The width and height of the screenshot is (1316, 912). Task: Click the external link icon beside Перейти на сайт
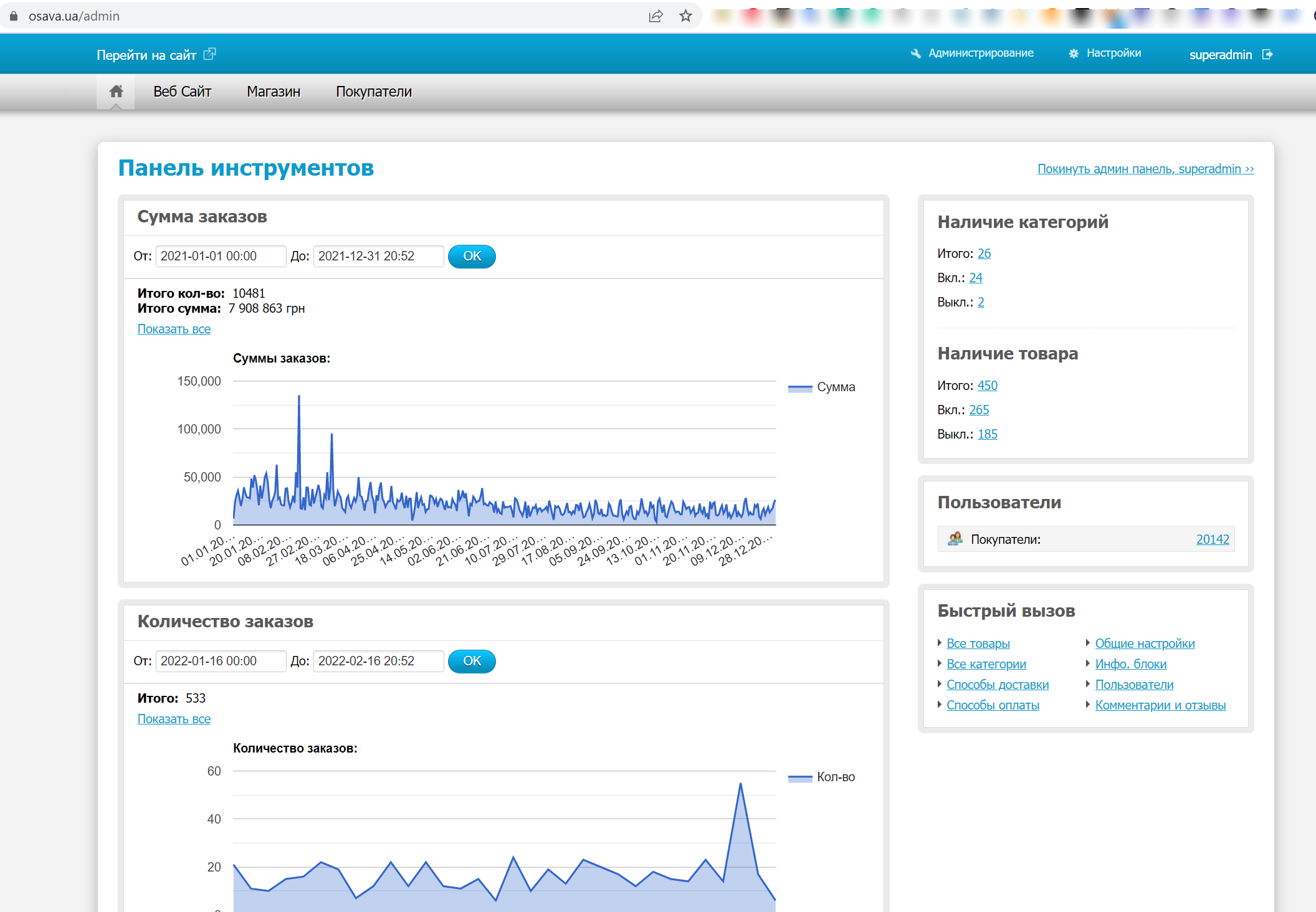pos(210,54)
